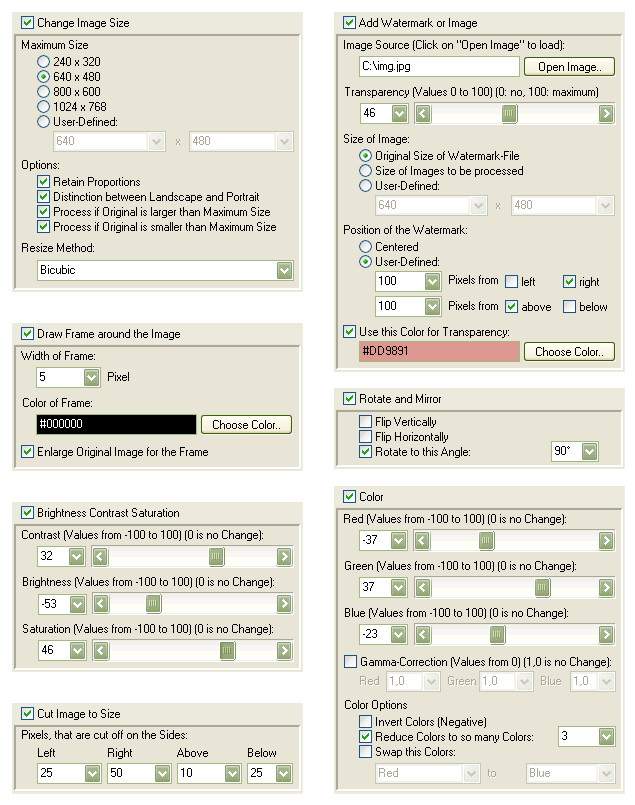This screenshot has width=635, height=805.
Task: Click the Contrast slider right arrow
Action: (x=284, y=557)
